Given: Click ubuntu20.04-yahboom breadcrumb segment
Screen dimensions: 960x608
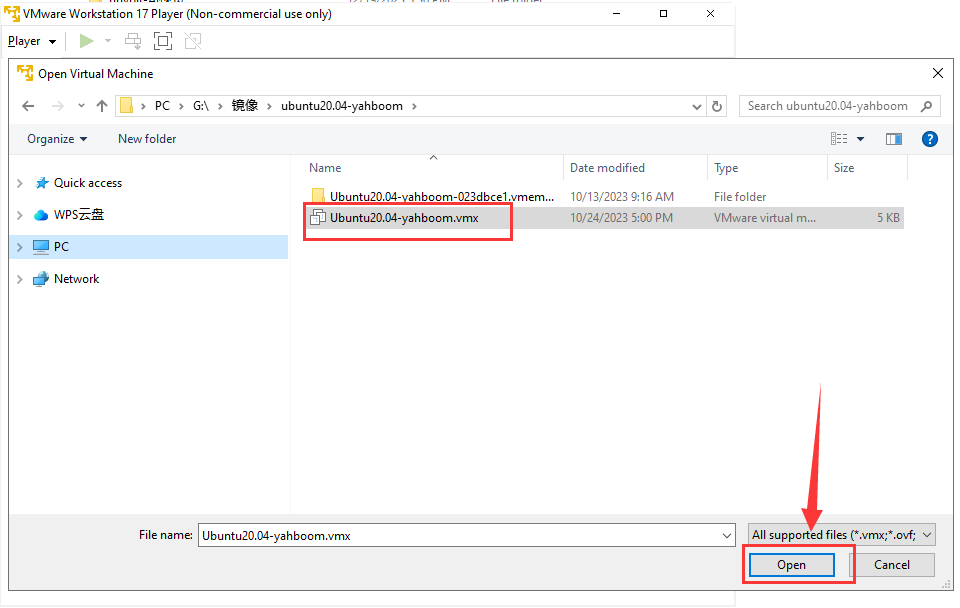Looking at the screenshot, I should (x=342, y=106).
